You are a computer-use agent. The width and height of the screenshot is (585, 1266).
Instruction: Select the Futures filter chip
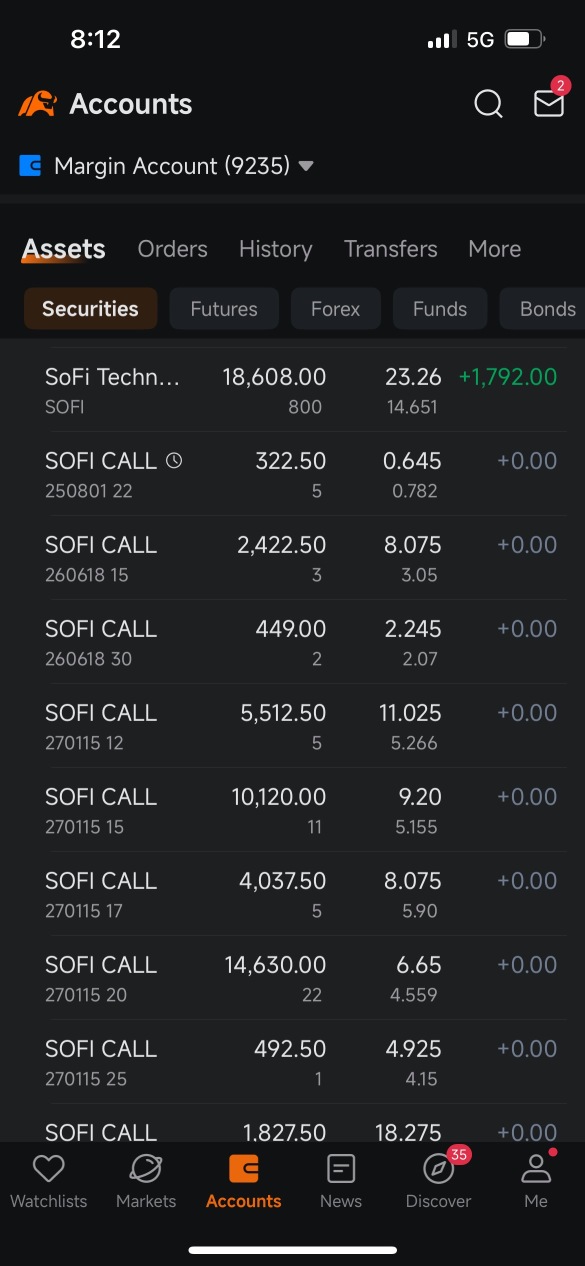pos(224,309)
